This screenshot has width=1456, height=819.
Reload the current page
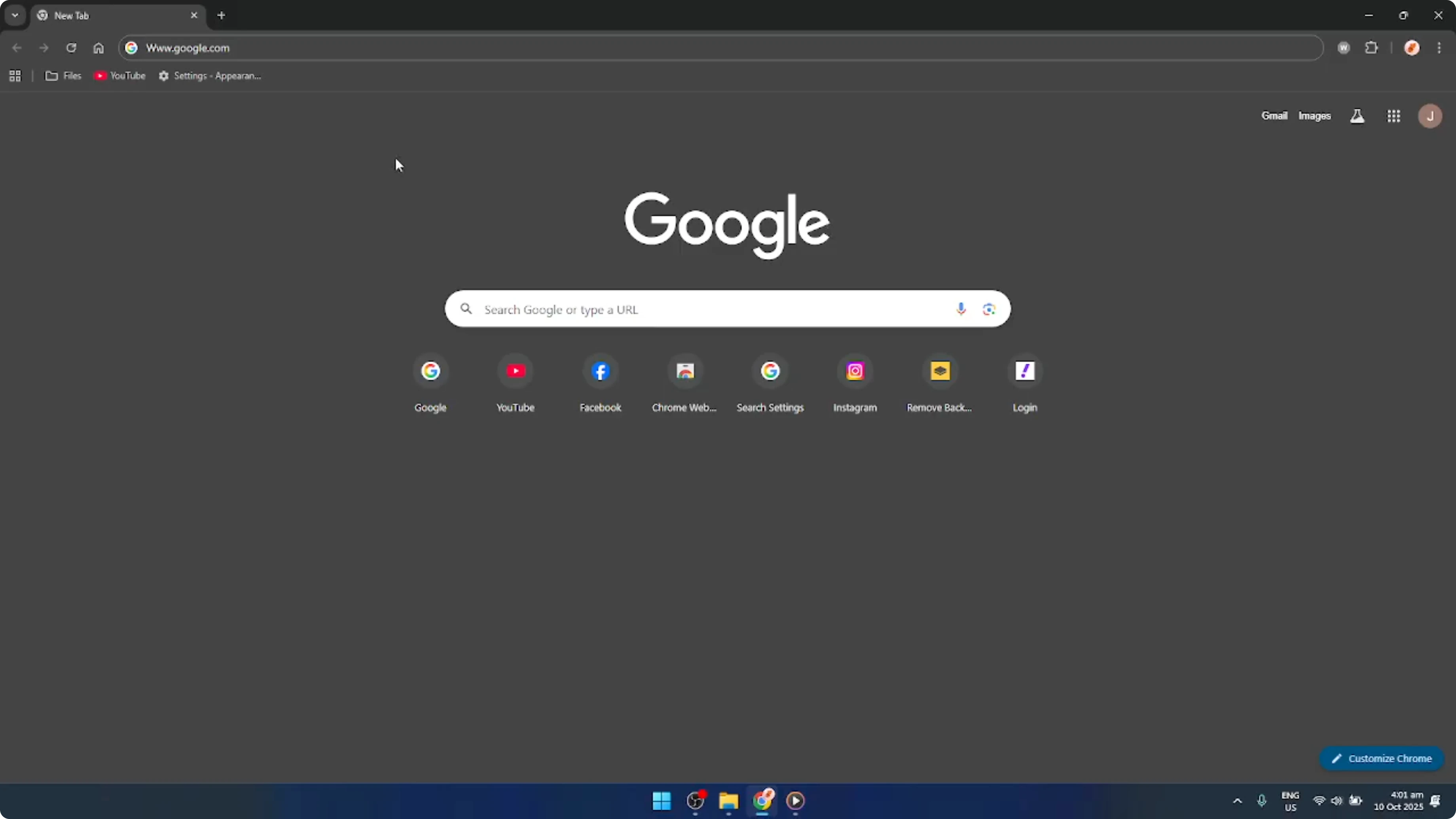click(71, 48)
